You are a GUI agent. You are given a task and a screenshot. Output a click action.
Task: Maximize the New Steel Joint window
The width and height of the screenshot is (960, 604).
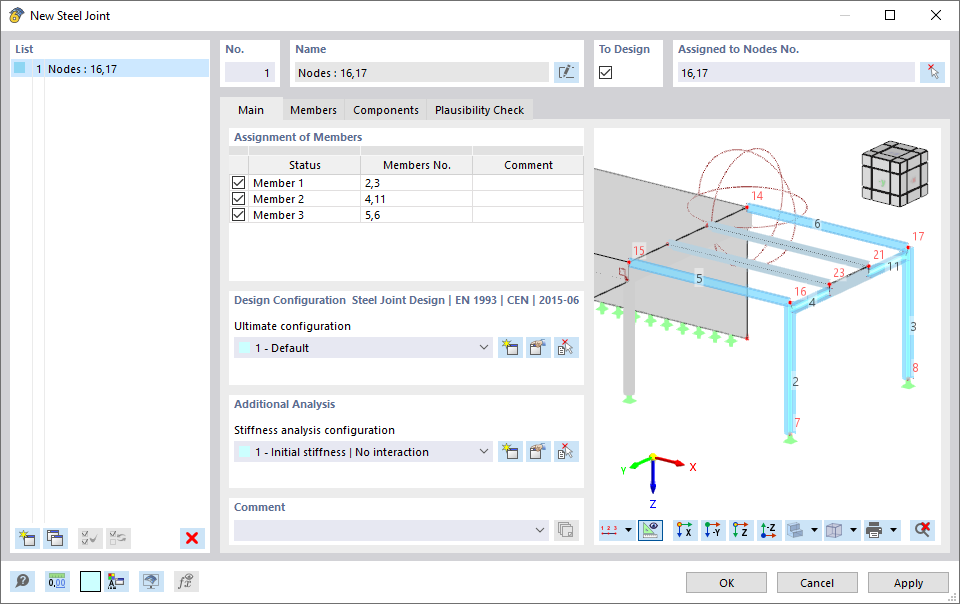890,15
